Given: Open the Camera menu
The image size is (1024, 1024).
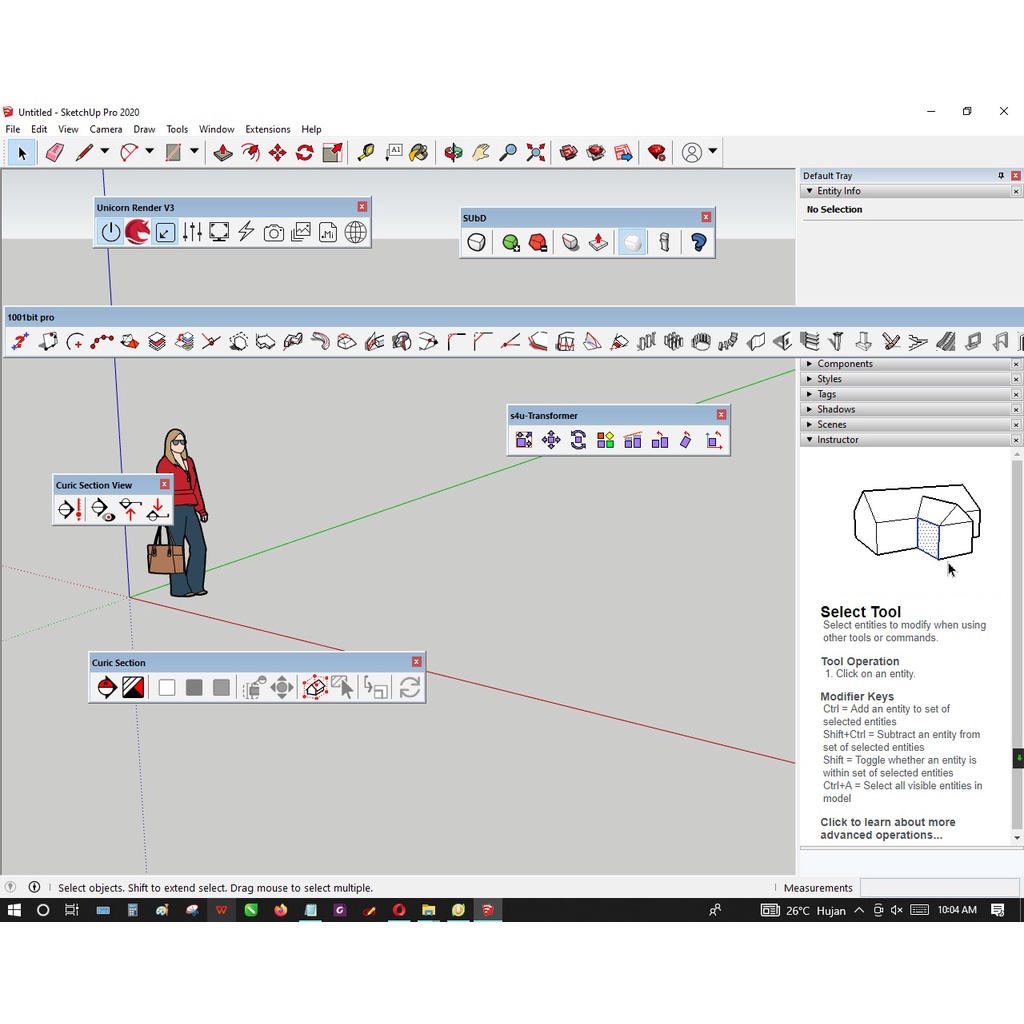Looking at the screenshot, I should (106, 129).
